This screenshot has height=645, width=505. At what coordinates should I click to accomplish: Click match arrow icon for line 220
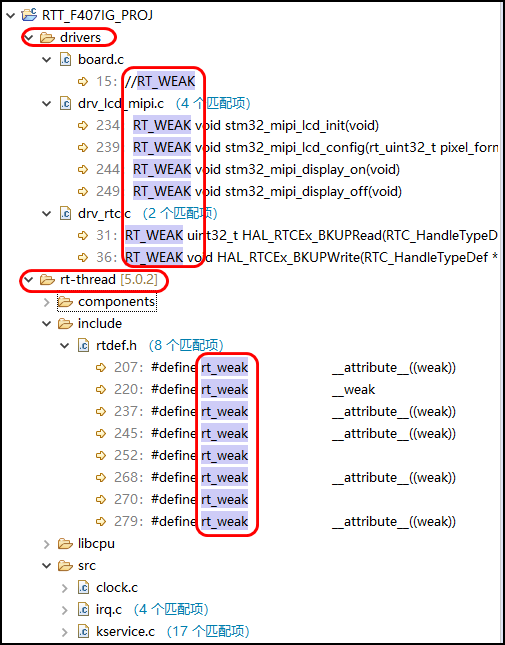(102, 390)
